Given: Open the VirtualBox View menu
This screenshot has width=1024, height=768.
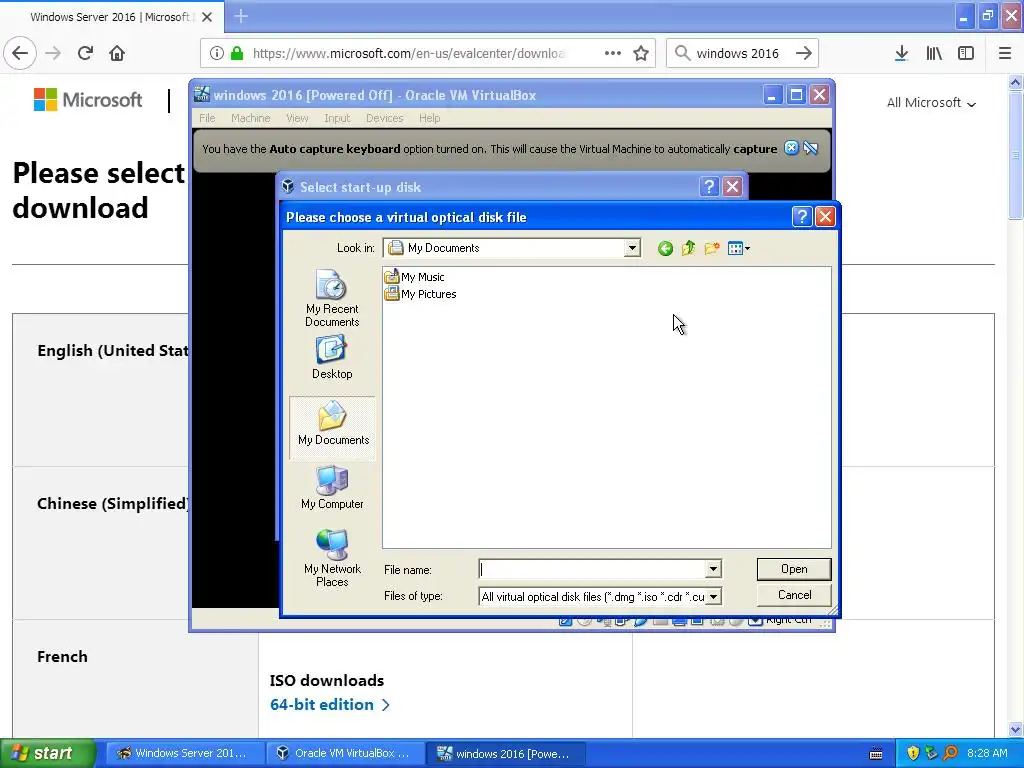Looking at the screenshot, I should (x=296, y=118).
